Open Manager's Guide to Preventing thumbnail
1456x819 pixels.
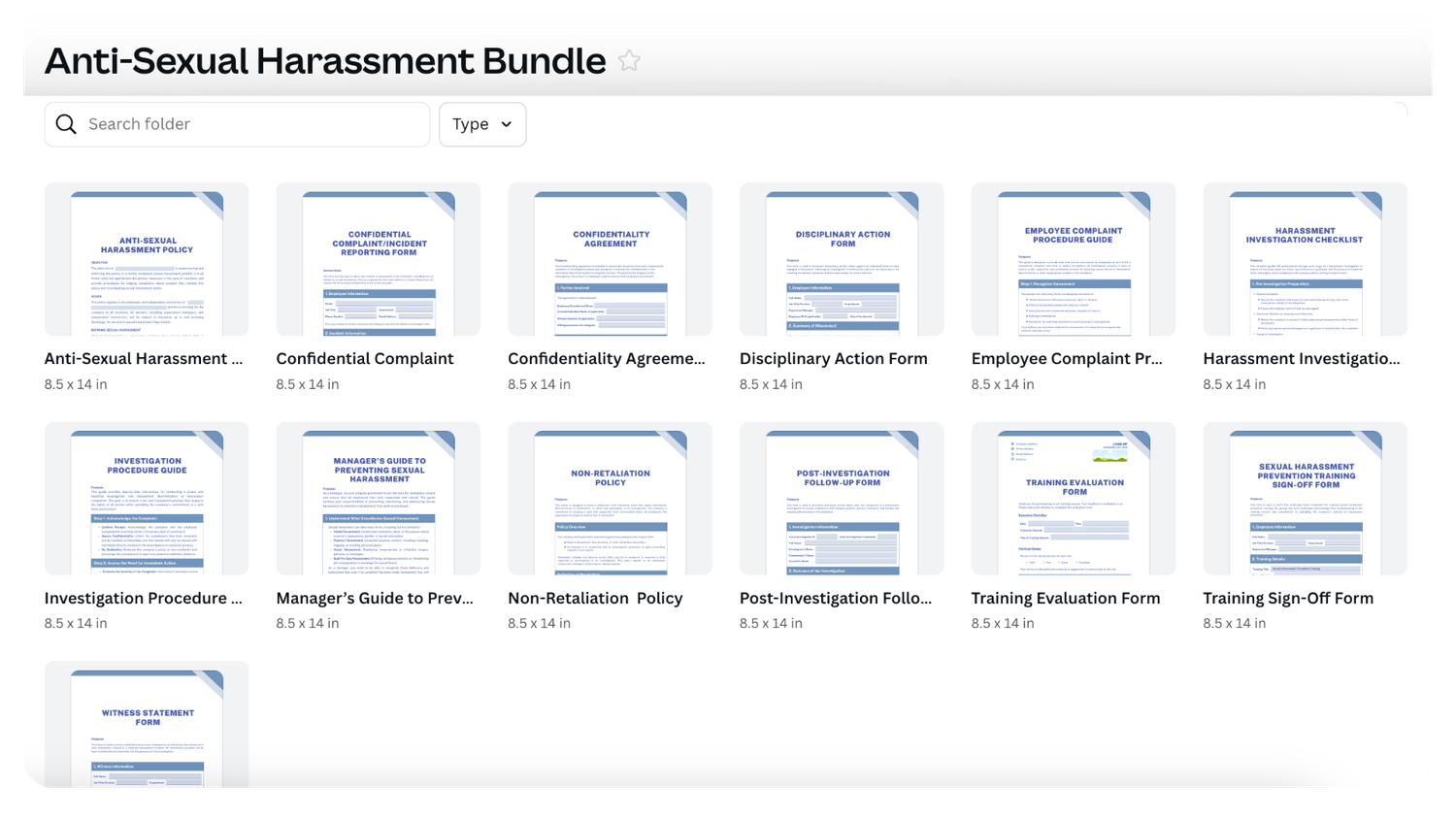(379, 499)
